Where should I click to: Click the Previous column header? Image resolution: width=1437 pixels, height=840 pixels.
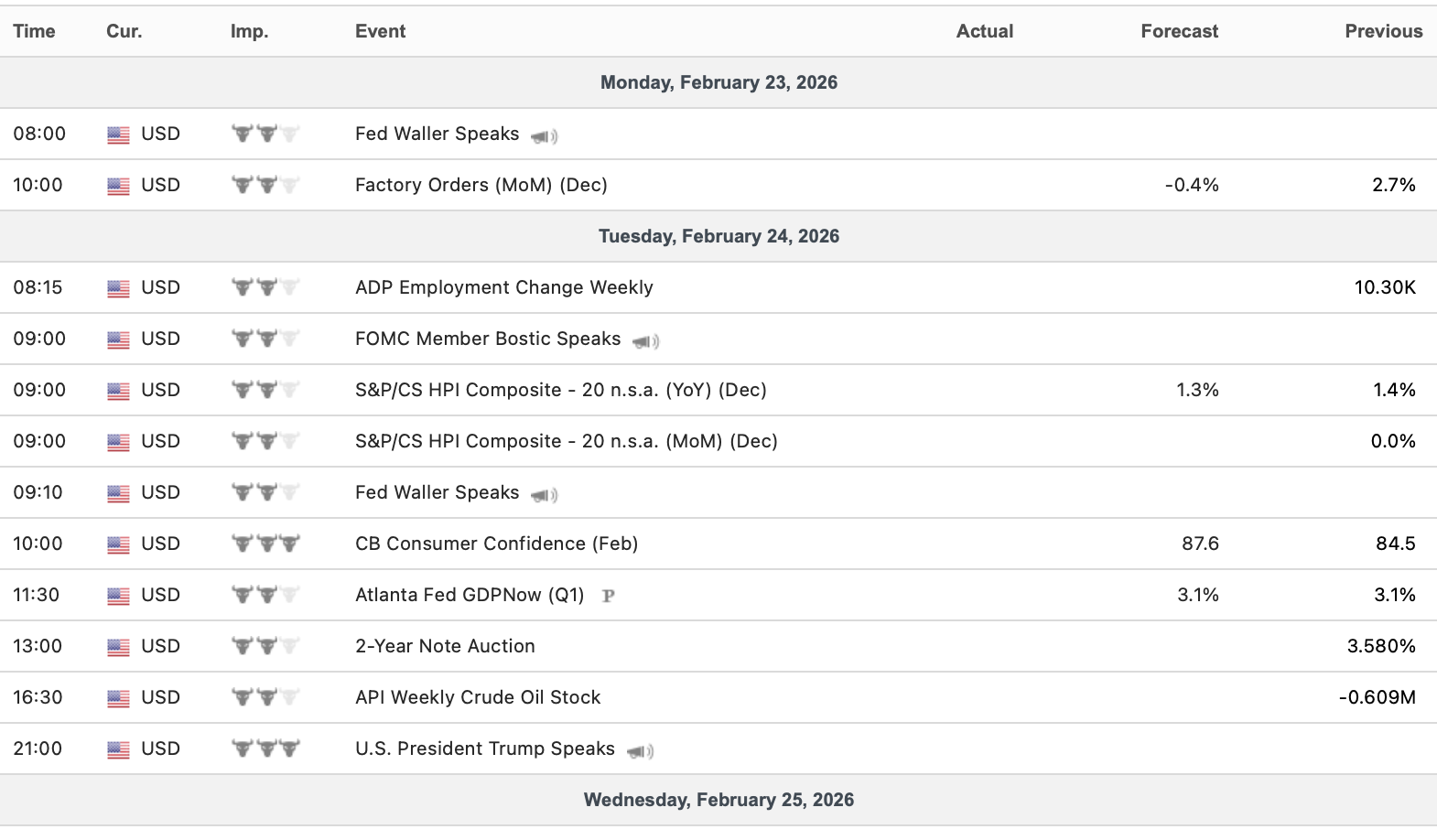[x=1383, y=31]
